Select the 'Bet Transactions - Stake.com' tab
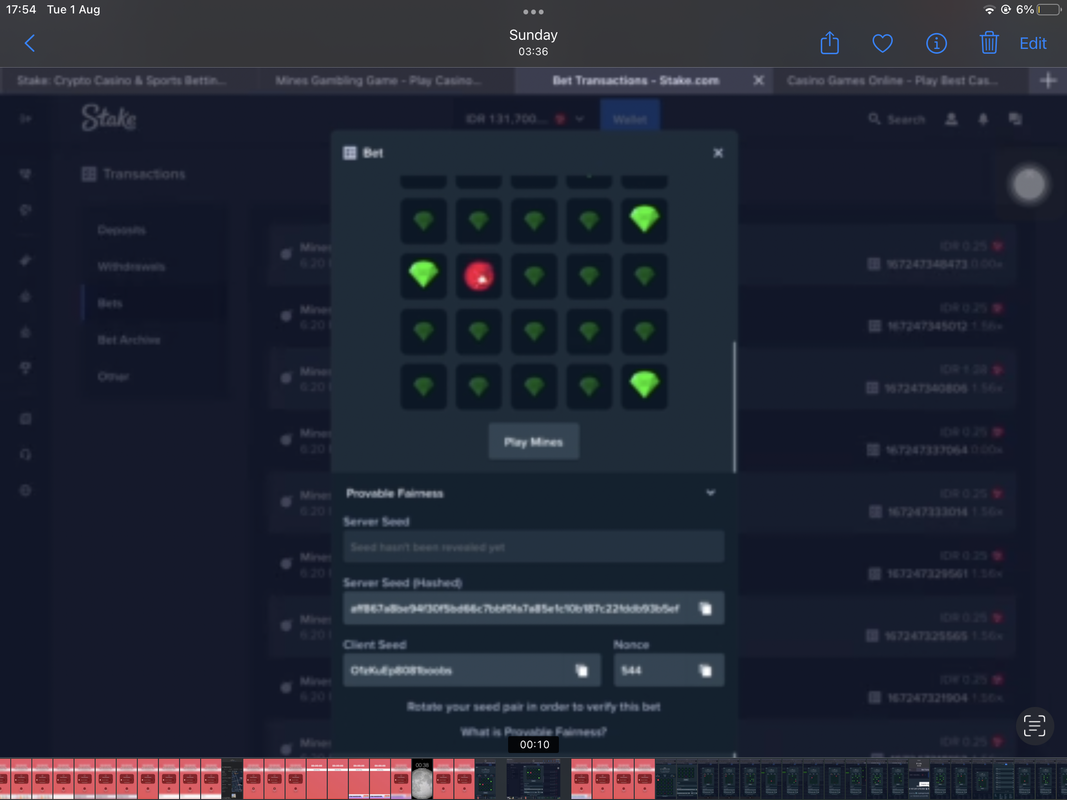 (635, 80)
